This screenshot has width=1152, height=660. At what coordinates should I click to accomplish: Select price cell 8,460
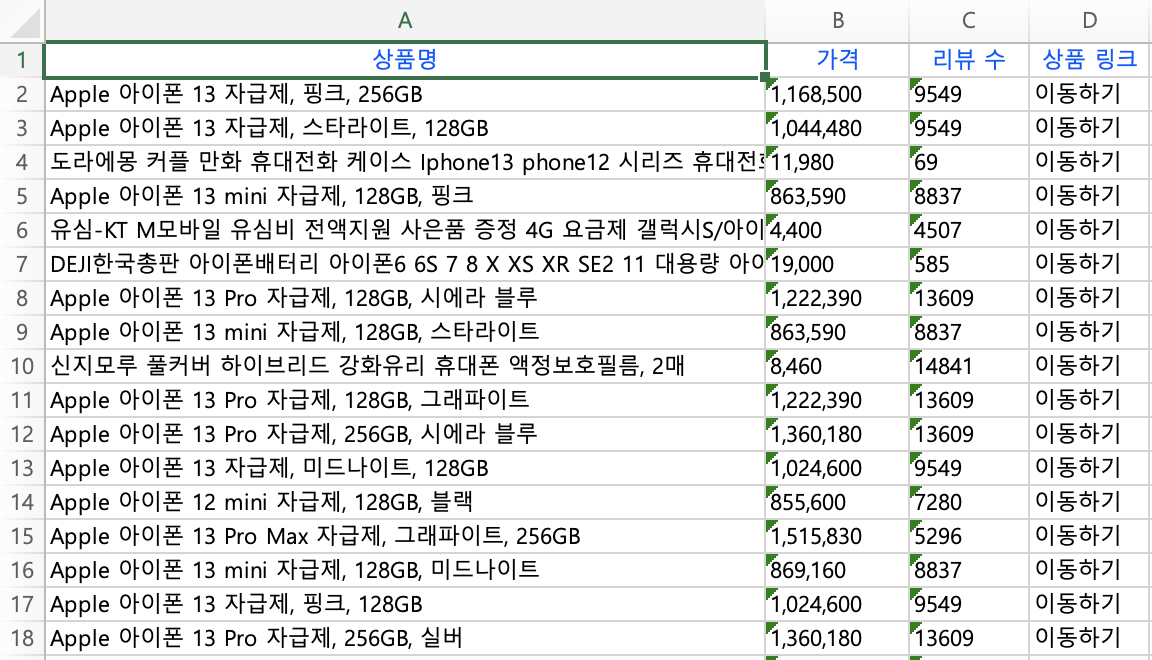pos(837,365)
